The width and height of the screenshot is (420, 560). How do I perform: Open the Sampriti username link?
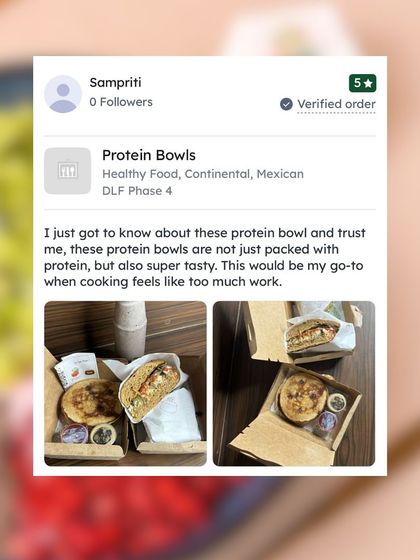click(x=115, y=82)
